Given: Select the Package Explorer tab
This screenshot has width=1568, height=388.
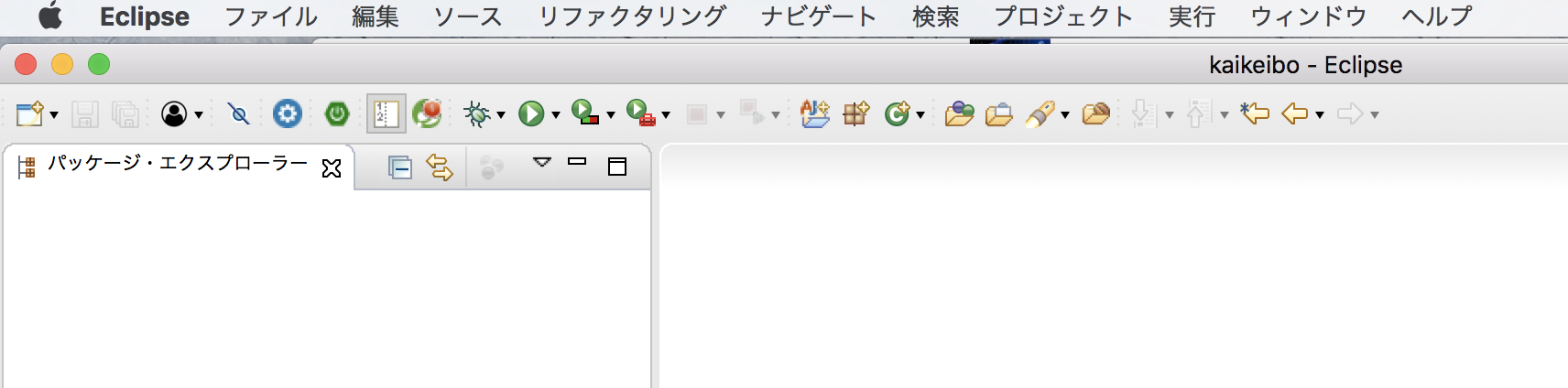Looking at the screenshot, I should [x=178, y=165].
